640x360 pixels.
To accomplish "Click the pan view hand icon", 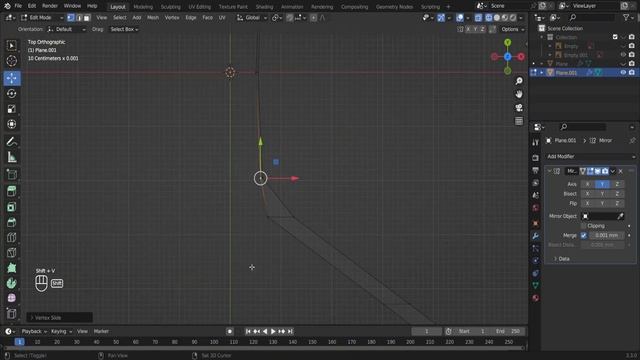I will (x=519, y=94).
